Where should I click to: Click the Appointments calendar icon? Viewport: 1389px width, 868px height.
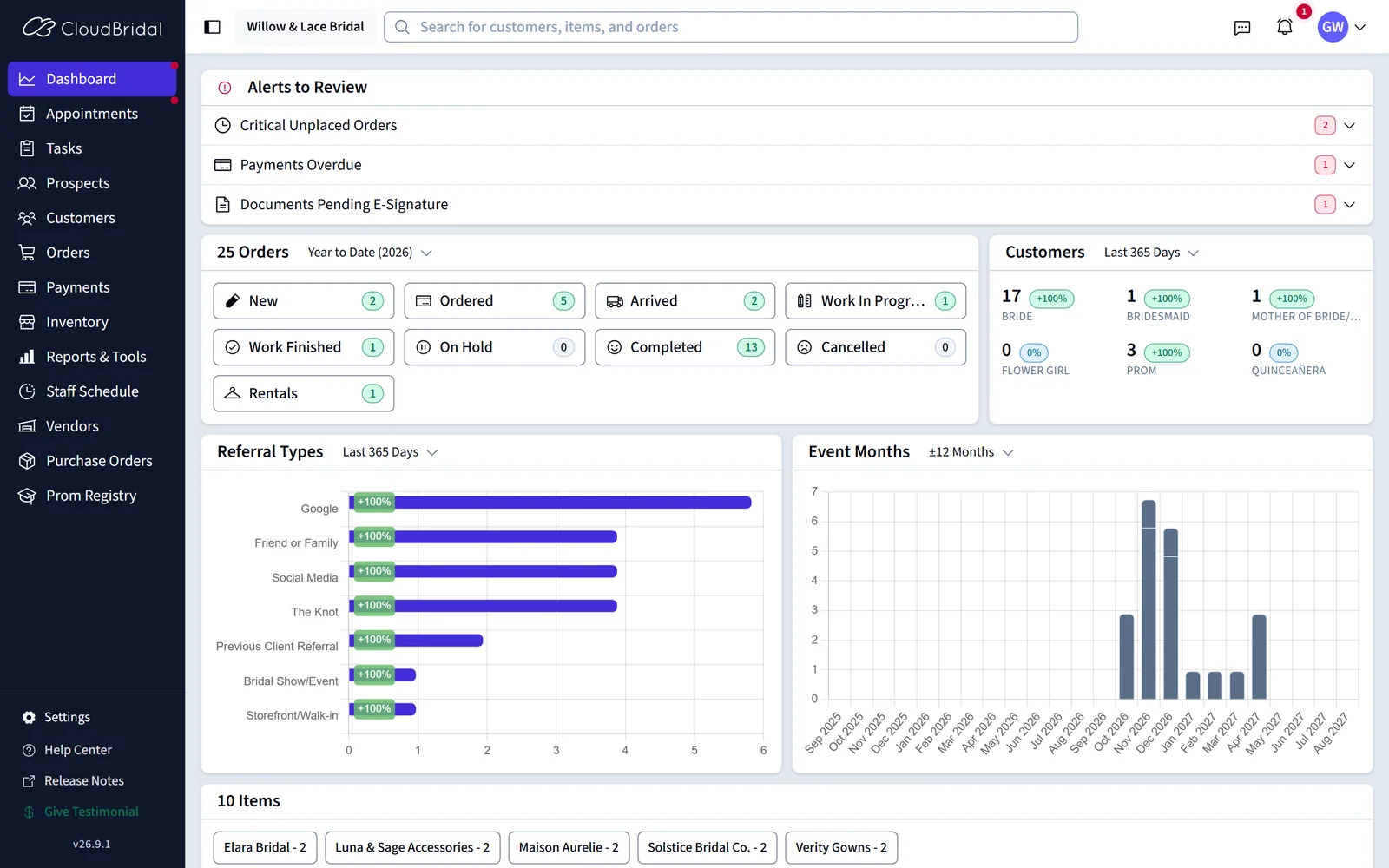click(x=27, y=114)
